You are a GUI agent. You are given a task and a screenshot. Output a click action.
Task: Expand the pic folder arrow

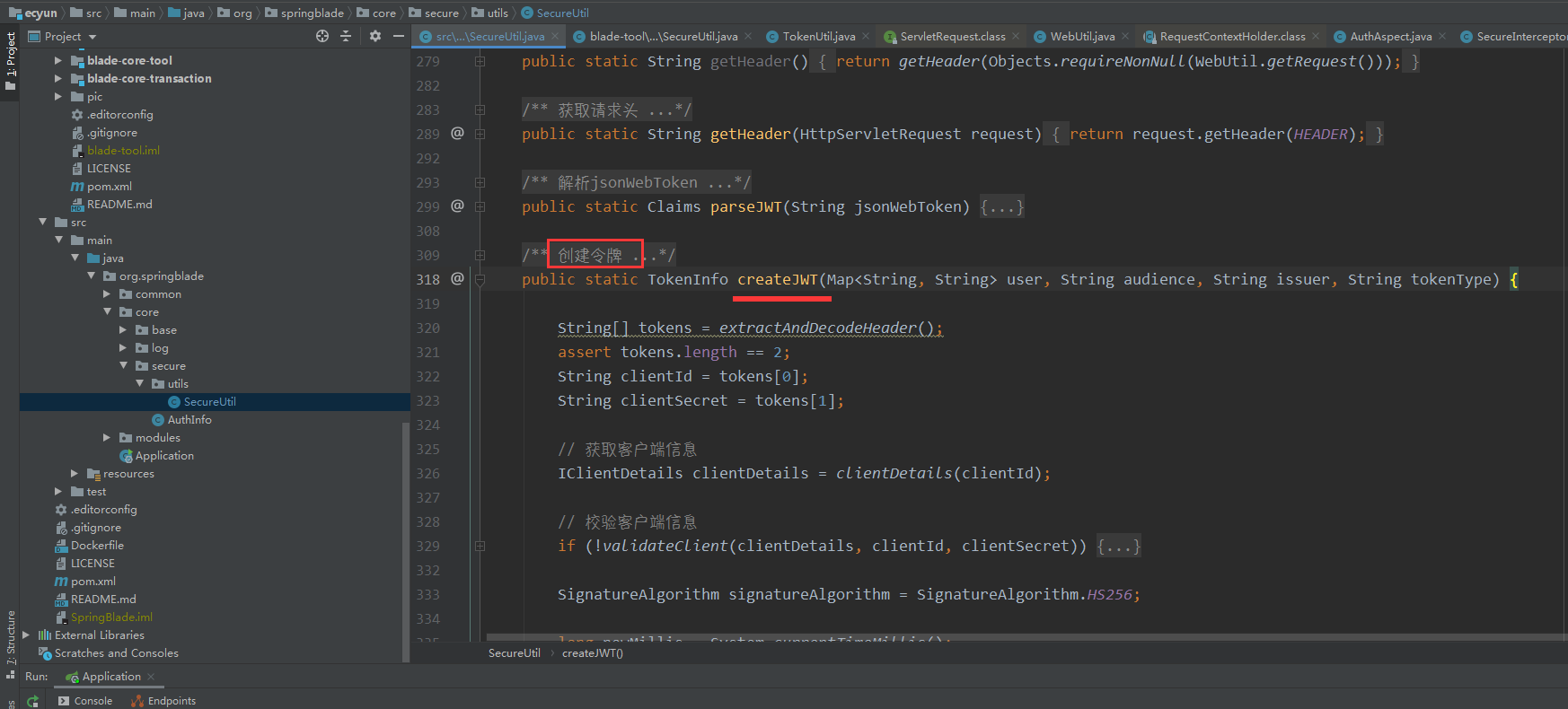(58, 96)
